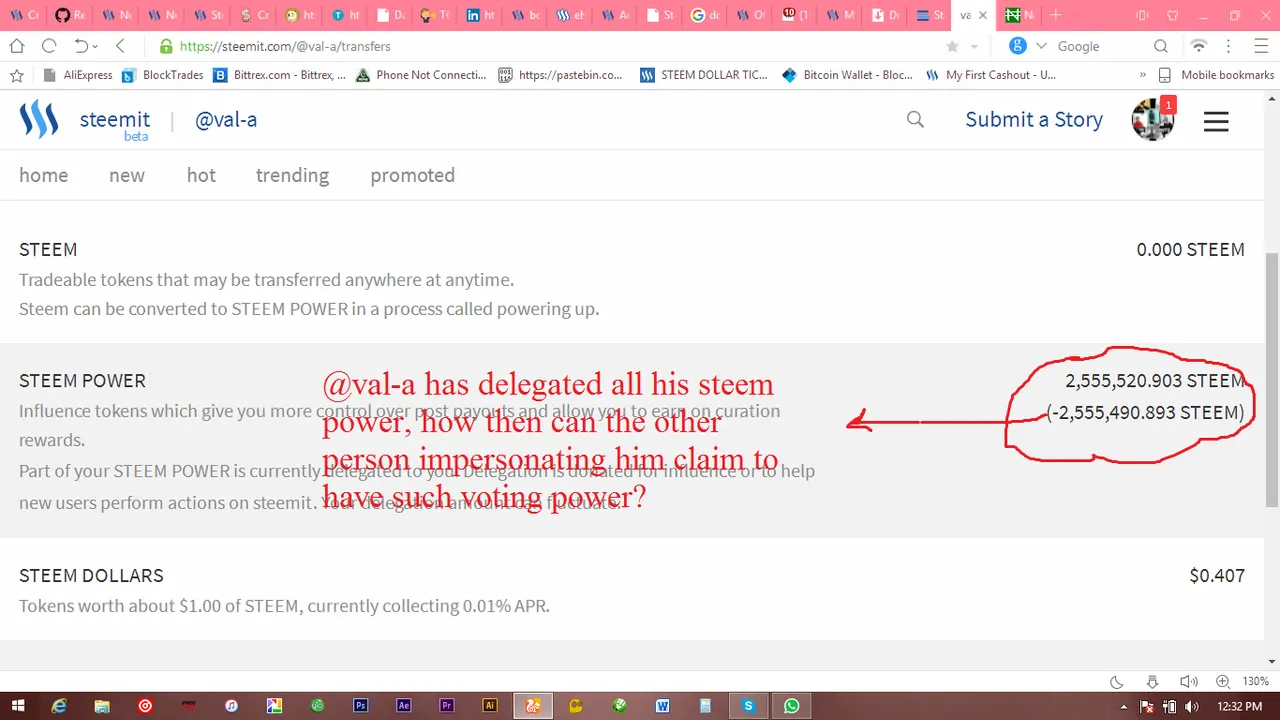Open Microsoft Word from the taskbar
1280x720 pixels.
tap(662, 706)
